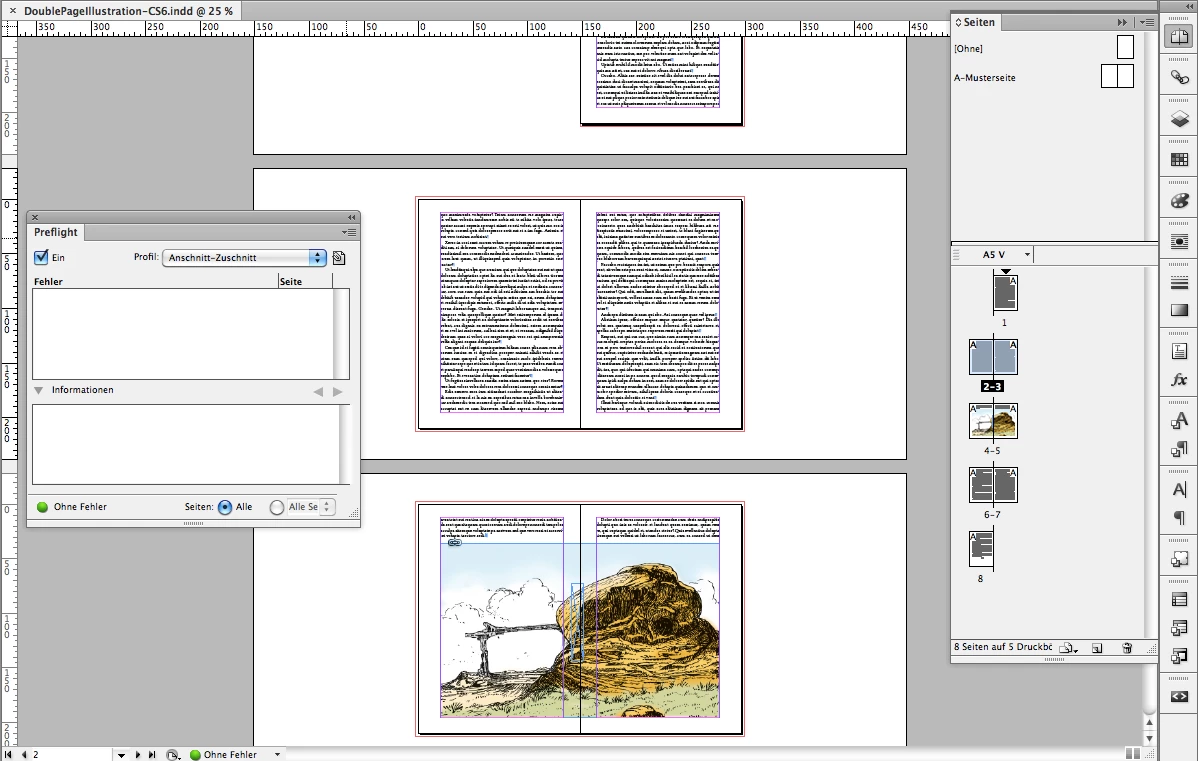Viewport: 1198px width, 761px height.
Task: Click the page range stepper in Preflight
Action: click(326, 507)
